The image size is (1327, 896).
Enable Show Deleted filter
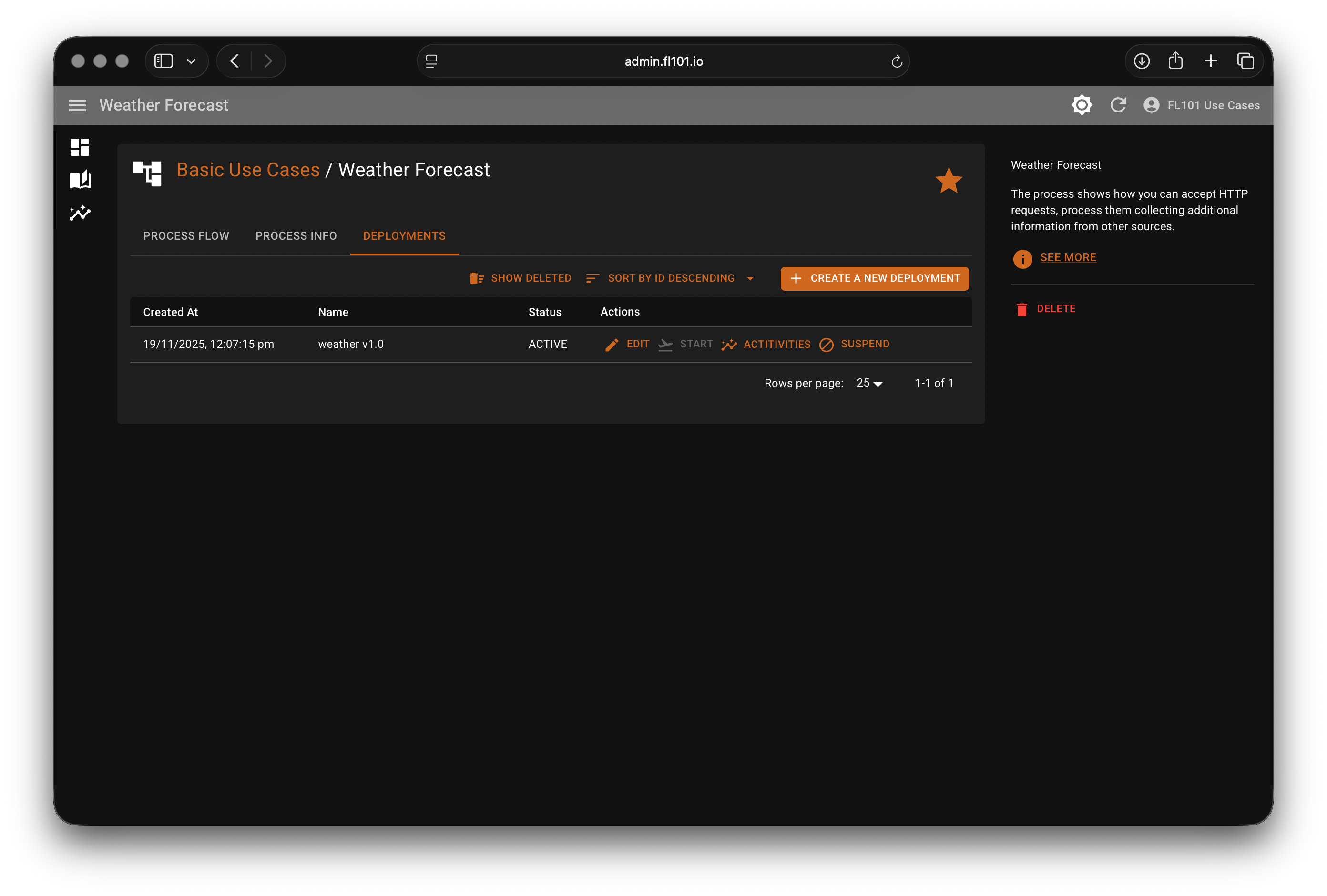coord(520,278)
